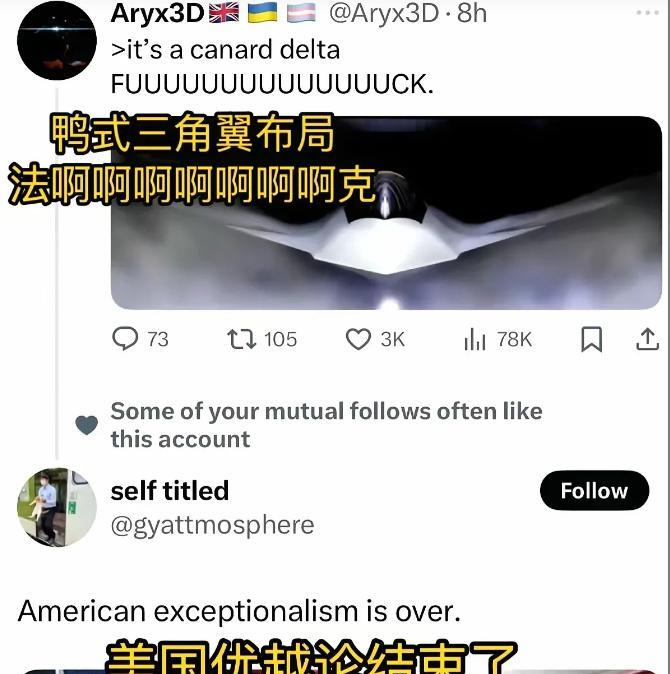Open the @Aryx3D handle link
The image size is (670, 674).
coord(384,14)
